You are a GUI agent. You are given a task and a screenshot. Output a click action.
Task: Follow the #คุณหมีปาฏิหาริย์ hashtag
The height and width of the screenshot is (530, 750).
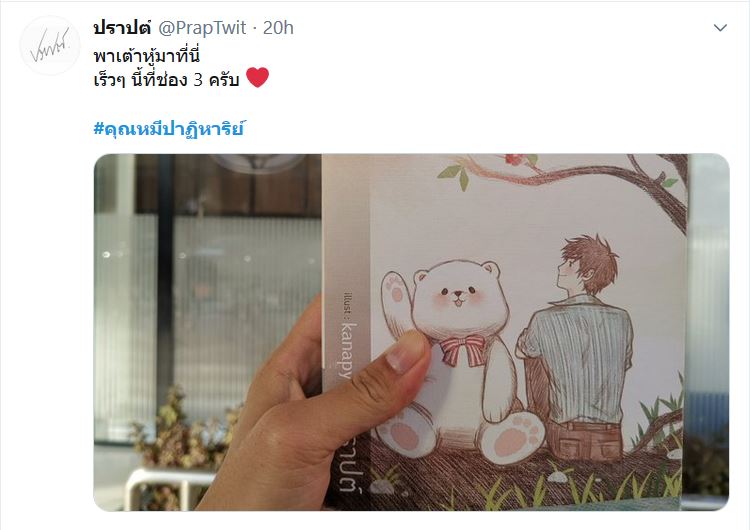169,129
